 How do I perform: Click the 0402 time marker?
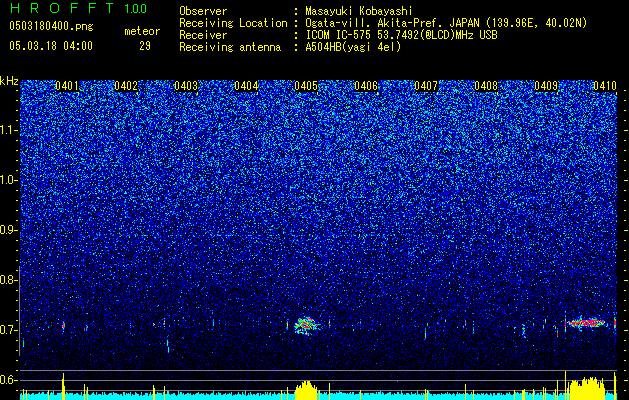126,86
